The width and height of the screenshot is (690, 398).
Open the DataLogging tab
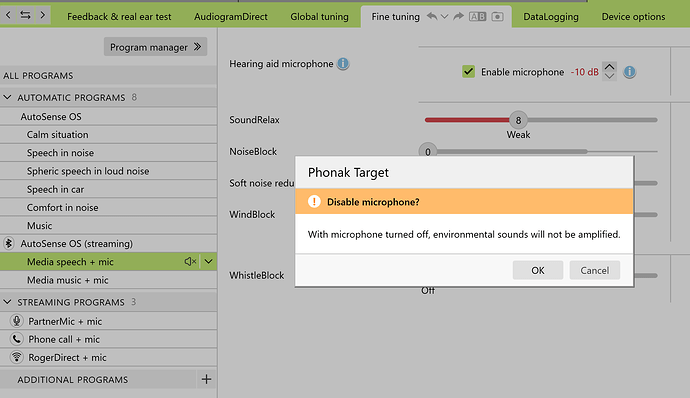(x=551, y=17)
